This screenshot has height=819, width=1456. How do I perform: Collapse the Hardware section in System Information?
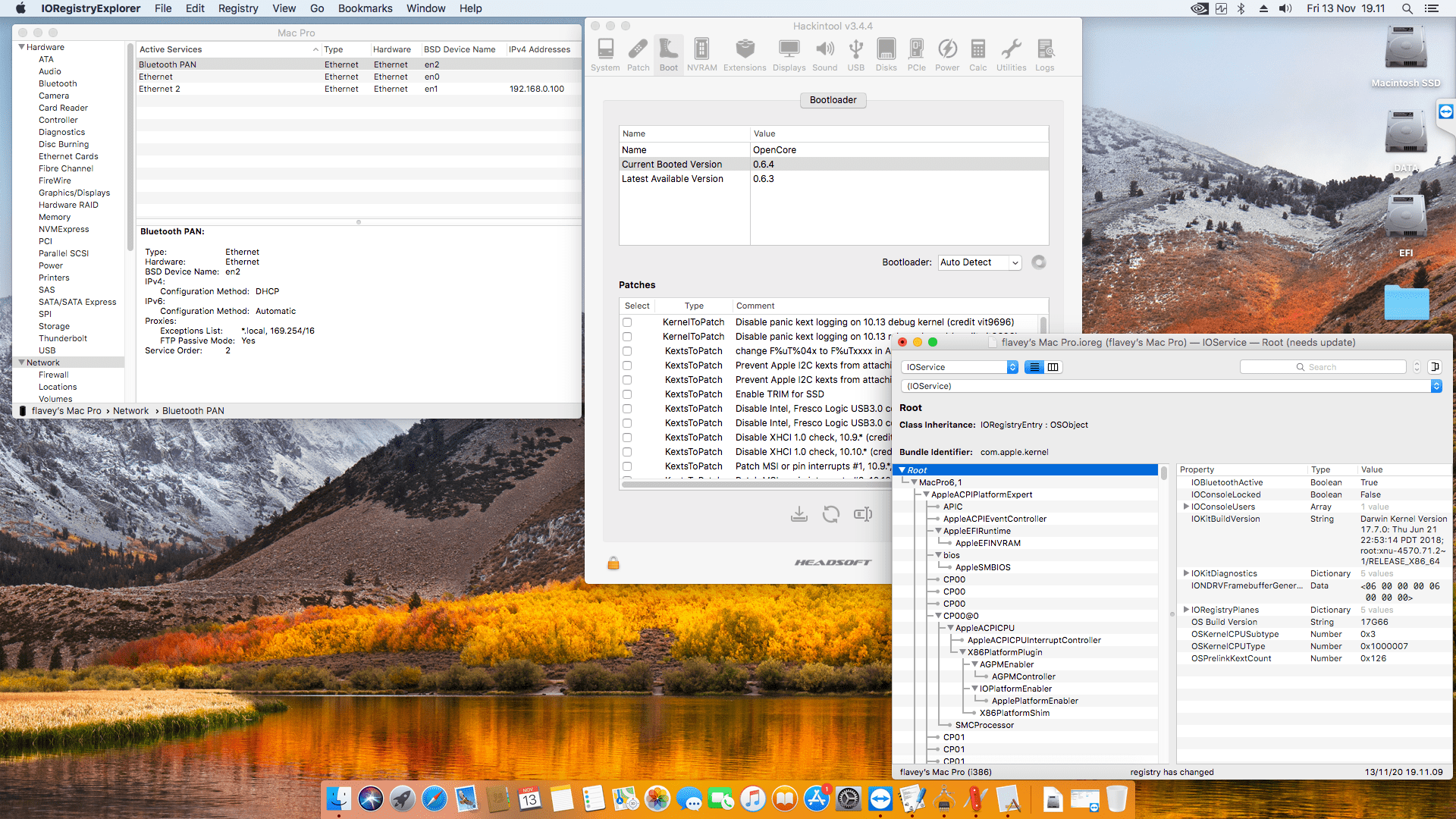[x=22, y=47]
